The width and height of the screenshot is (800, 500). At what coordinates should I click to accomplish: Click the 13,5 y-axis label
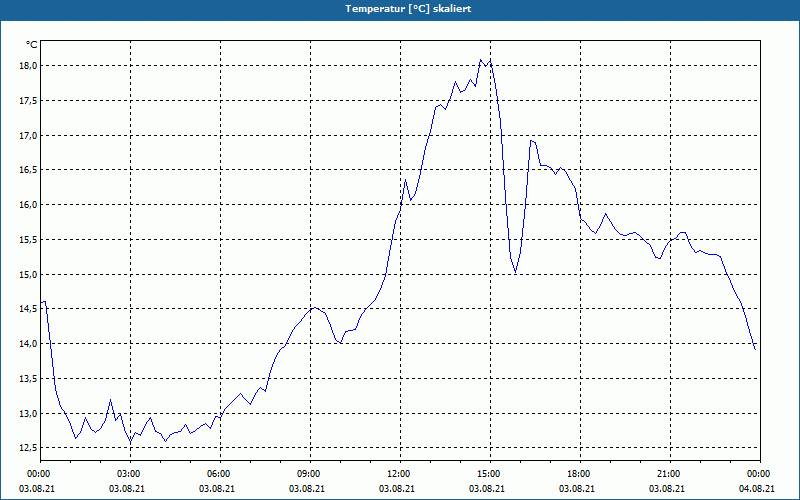29,379
